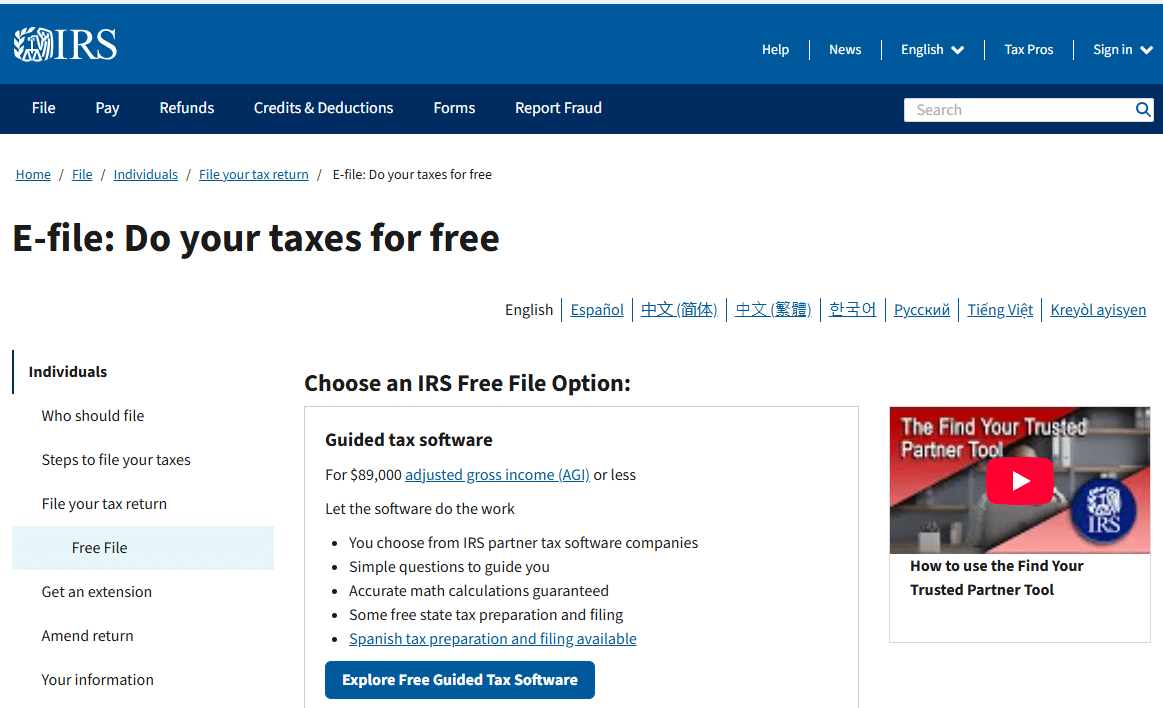Screen dimensions: 1163x708
Task: View Spanish tax preparation and filing available
Action: (x=492, y=638)
